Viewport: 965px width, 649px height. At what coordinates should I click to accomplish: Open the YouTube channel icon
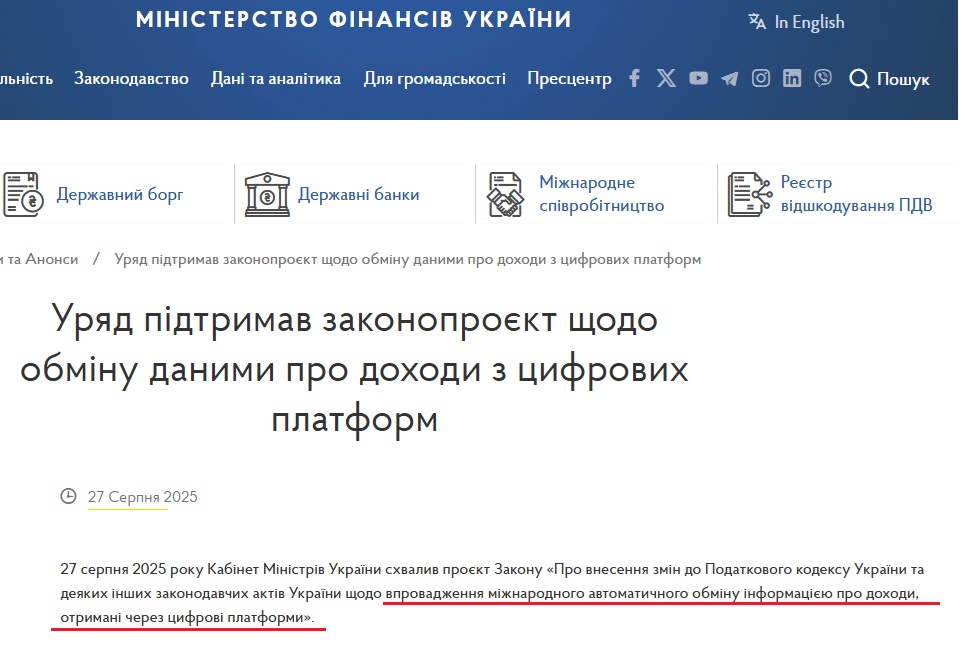pyautogui.click(x=697, y=77)
